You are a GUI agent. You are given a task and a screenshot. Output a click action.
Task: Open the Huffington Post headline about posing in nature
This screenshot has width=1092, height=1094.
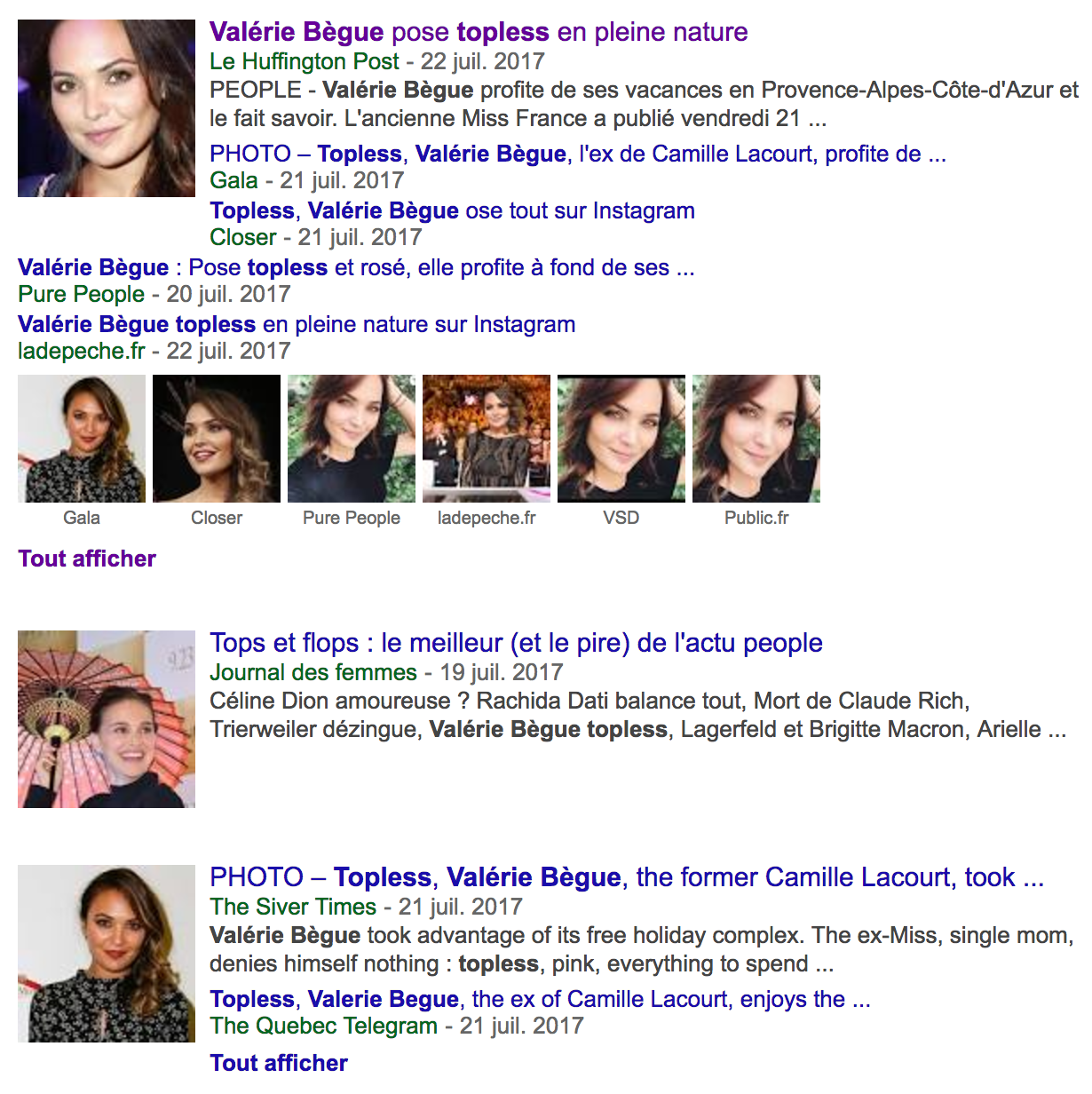pyautogui.click(x=479, y=32)
